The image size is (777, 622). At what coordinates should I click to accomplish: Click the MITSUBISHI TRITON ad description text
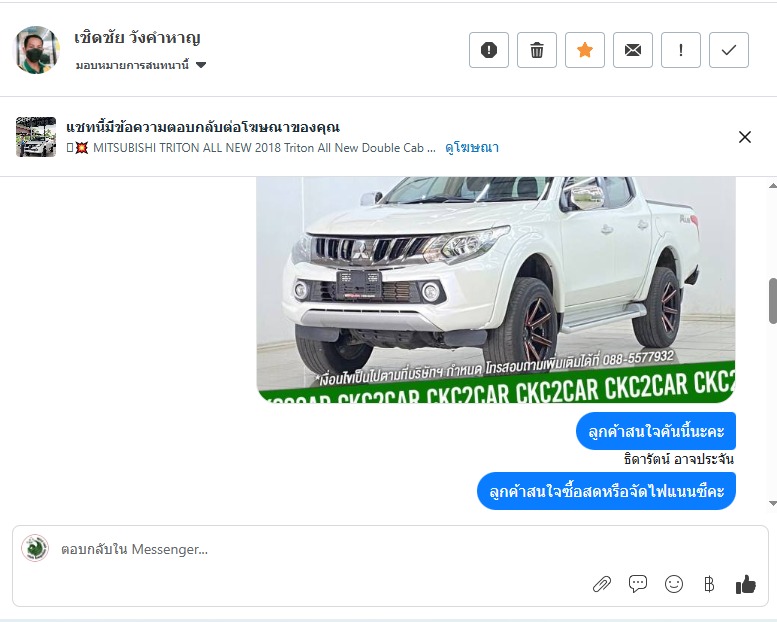pyautogui.click(x=251, y=148)
